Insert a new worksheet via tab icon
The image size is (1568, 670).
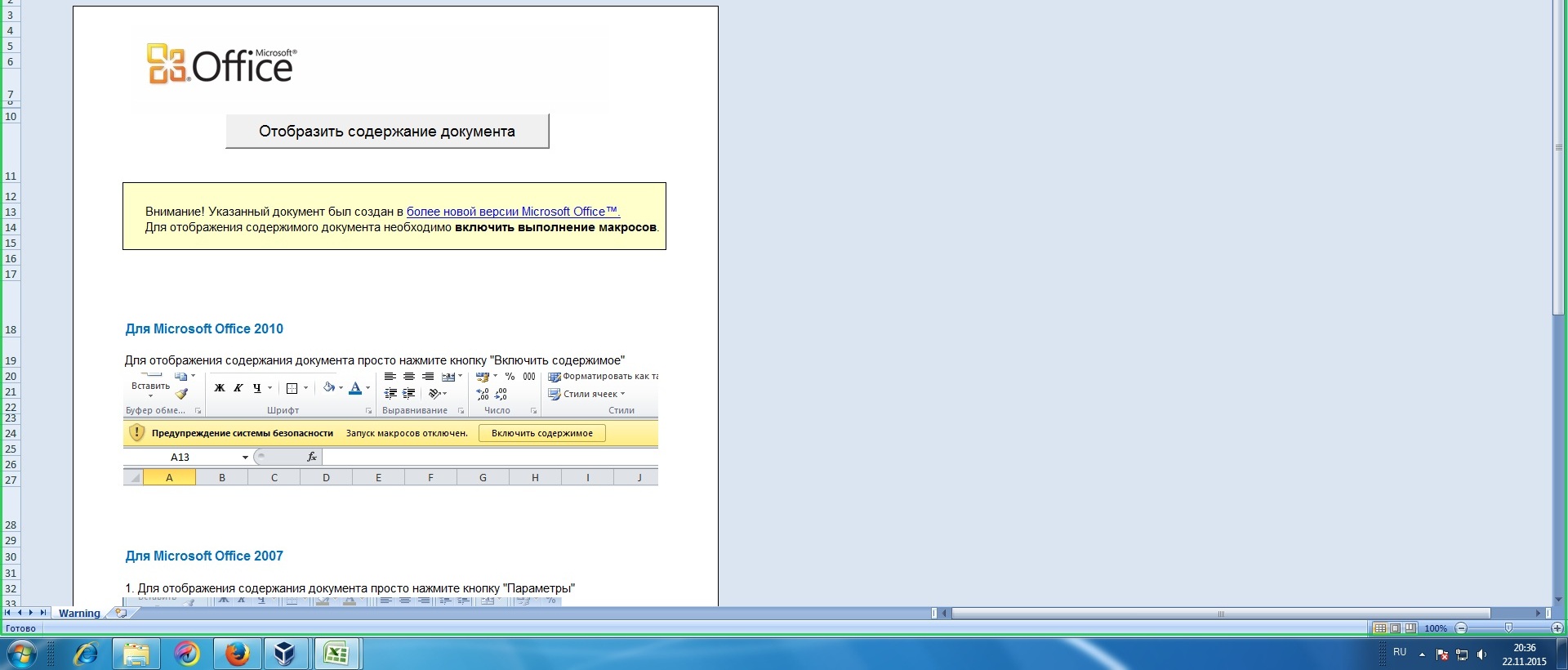[x=121, y=613]
